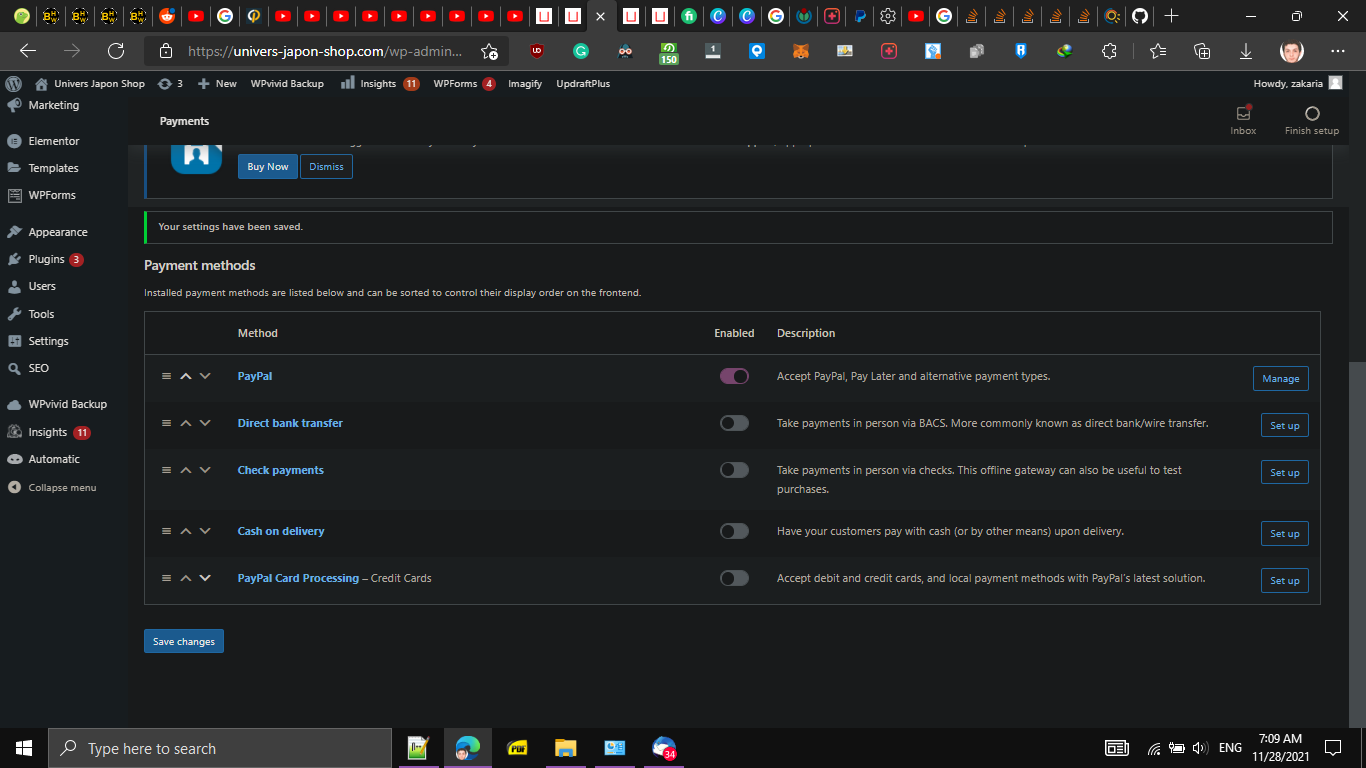Open Templates in the sidebar
Screen dimensions: 1366x768
tap(53, 168)
